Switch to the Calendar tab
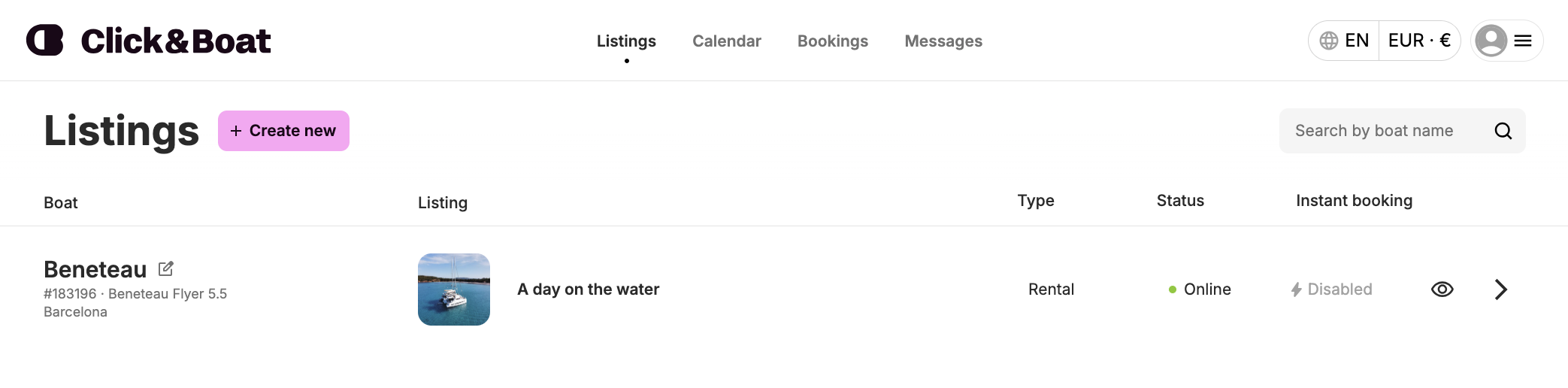This screenshot has height=388, width=1568. pos(726,41)
